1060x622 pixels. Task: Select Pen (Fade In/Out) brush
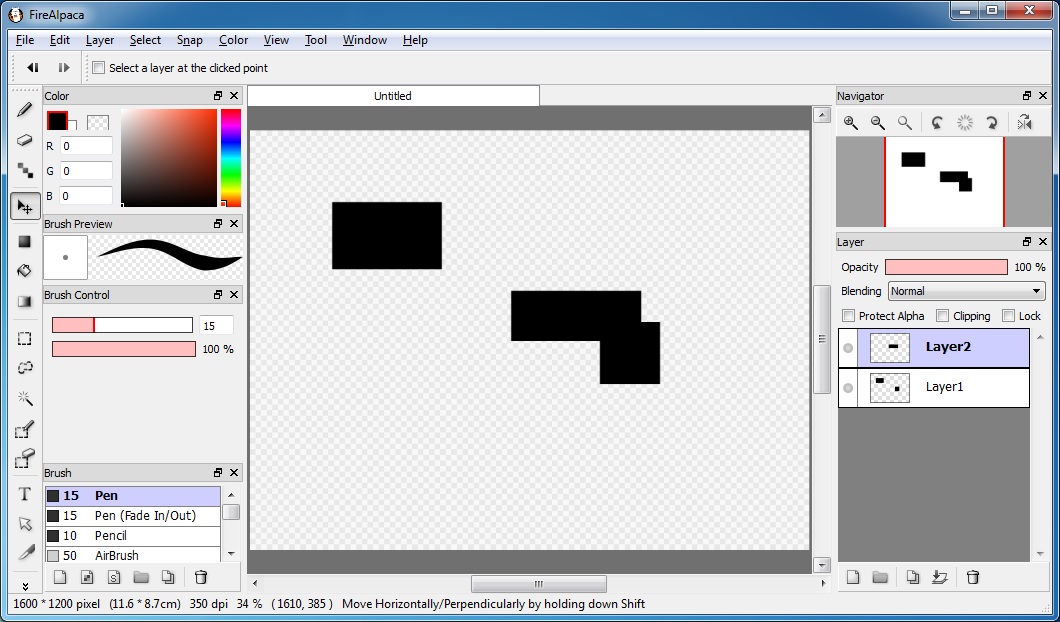(132, 516)
